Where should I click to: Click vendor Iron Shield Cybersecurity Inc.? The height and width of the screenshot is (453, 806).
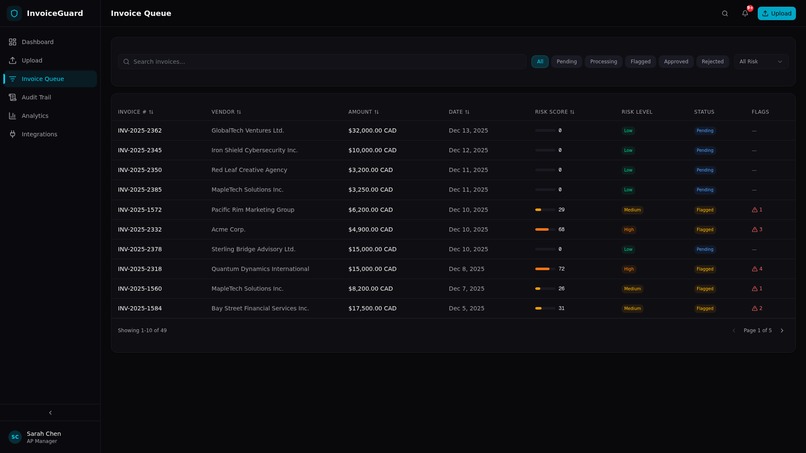click(x=254, y=150)
